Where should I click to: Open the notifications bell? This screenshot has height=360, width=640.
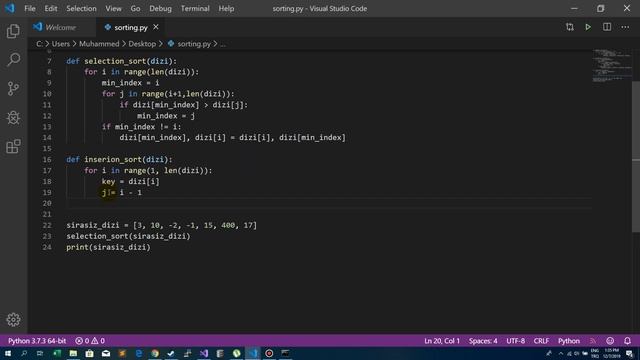coord(627,341)
